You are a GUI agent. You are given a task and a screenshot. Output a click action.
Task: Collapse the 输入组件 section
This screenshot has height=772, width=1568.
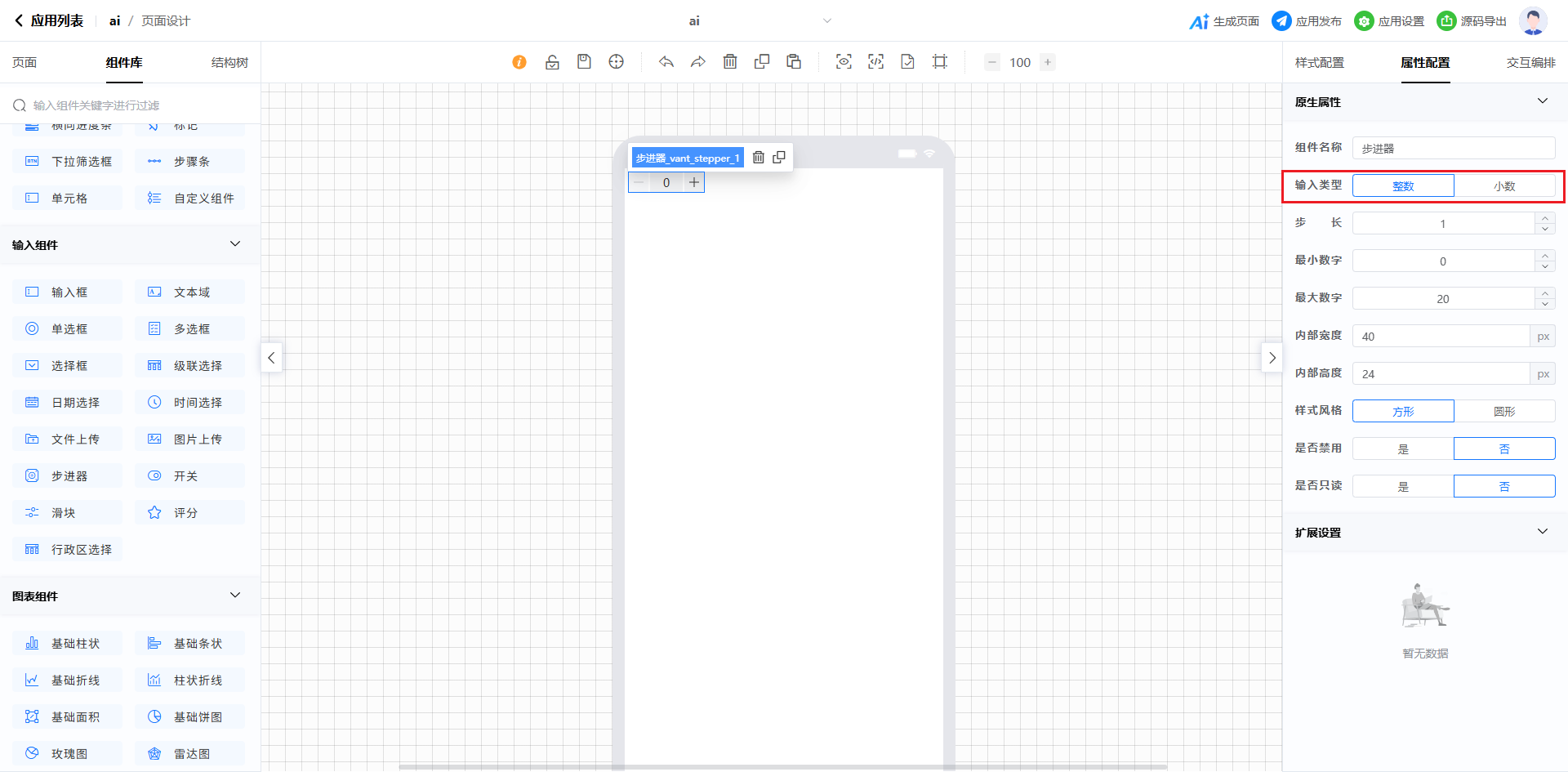tap(235, 244)
